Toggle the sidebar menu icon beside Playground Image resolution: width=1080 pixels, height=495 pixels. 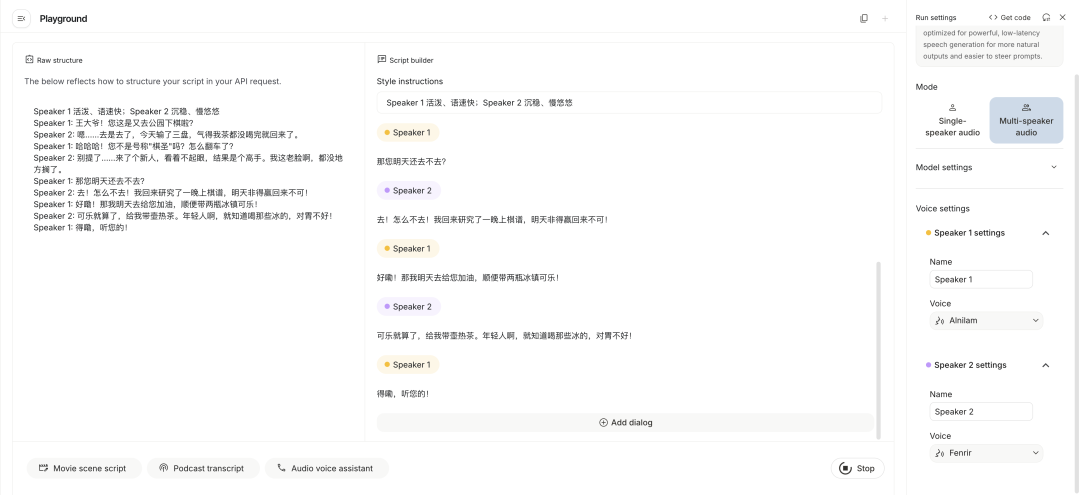coord(22,18)
